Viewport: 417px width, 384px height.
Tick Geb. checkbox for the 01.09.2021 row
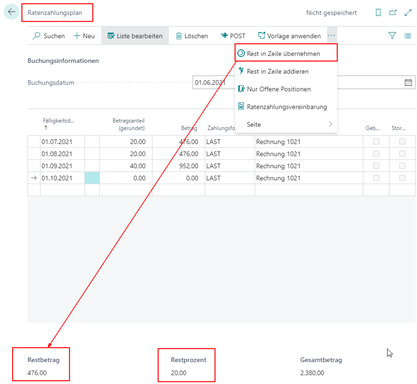click(x=376, y=166)
